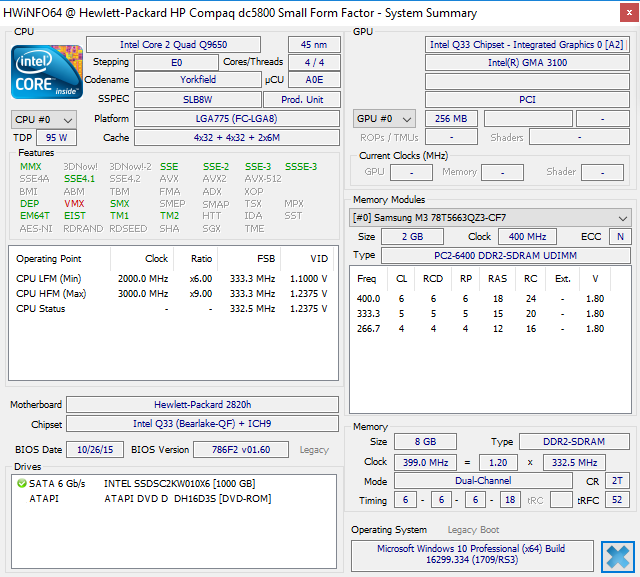
Task: Click the Hewlett-Packard 2820h motherboard field
Action: tap(202, 404)
